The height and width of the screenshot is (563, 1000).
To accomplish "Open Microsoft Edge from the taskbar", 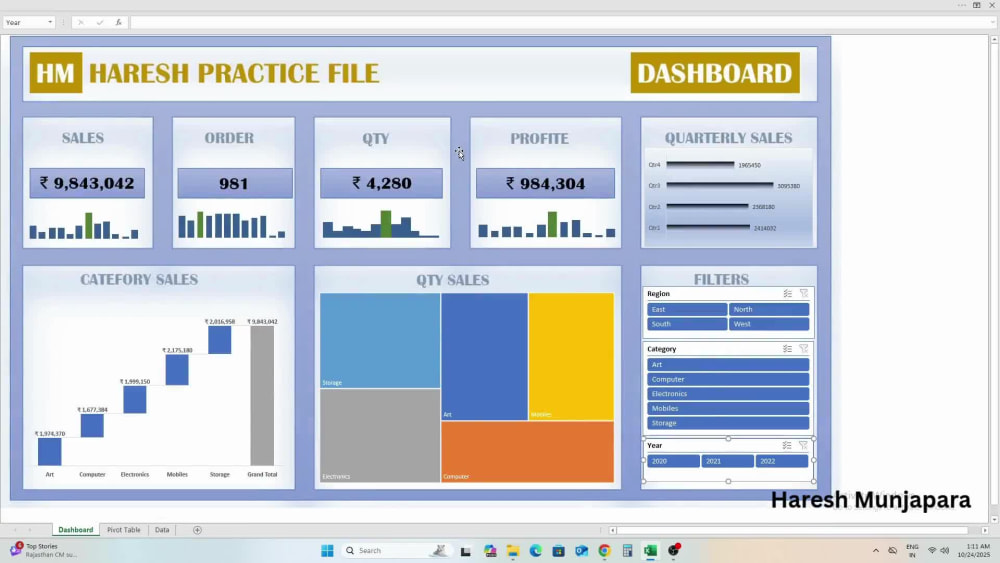I will point(536,551).
